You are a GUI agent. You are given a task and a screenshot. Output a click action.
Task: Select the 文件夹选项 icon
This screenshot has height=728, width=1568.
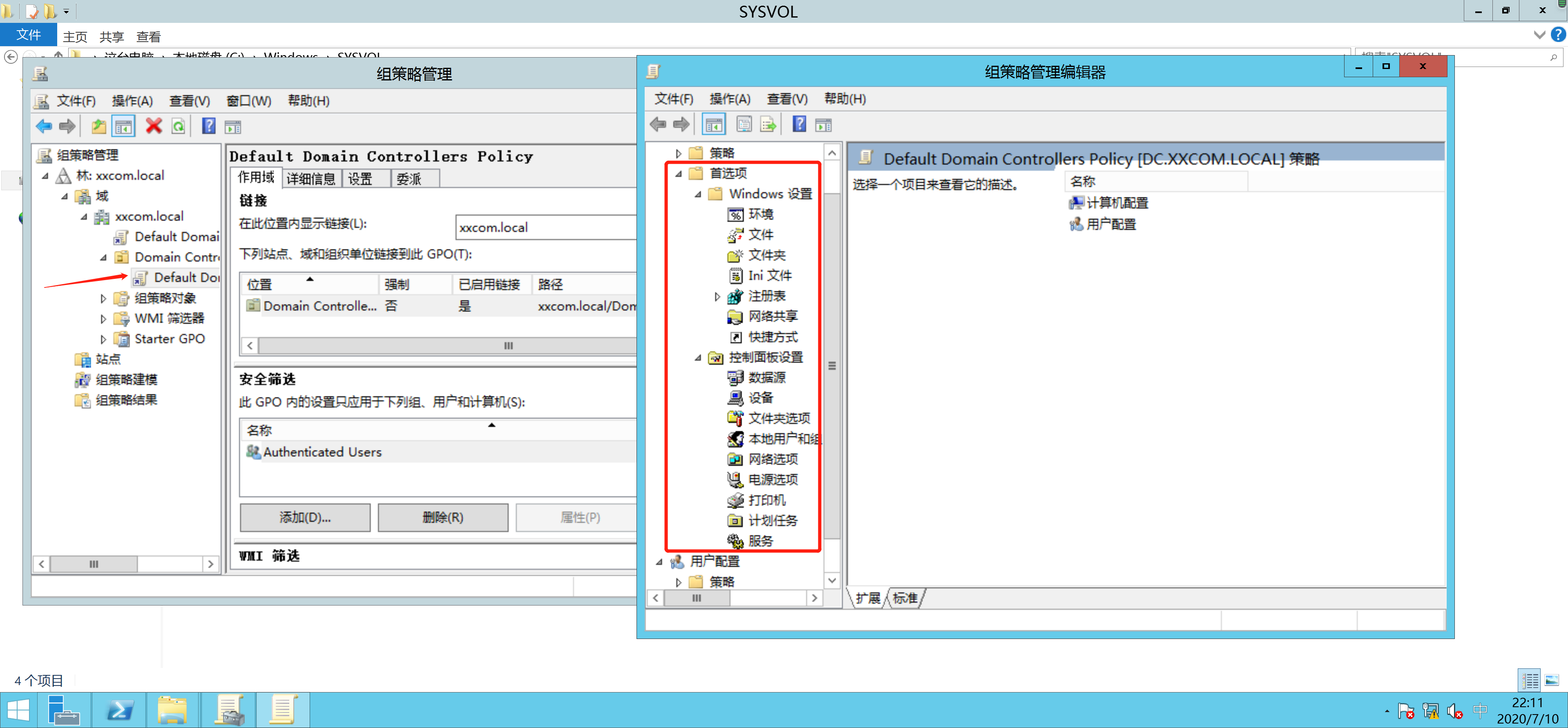[x=735, y=419]
